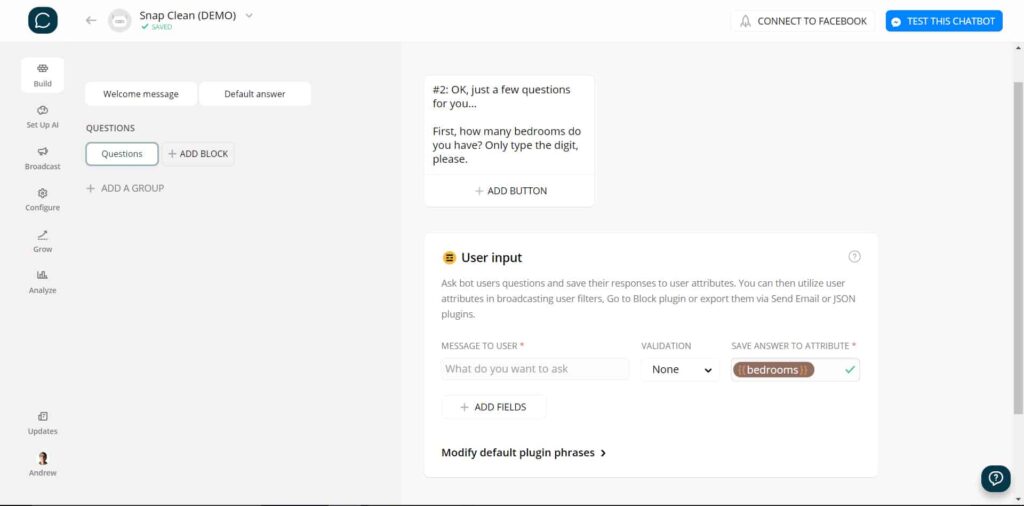
Task: Click the Test This Chatbot button
Action: [x=943, y=21]
